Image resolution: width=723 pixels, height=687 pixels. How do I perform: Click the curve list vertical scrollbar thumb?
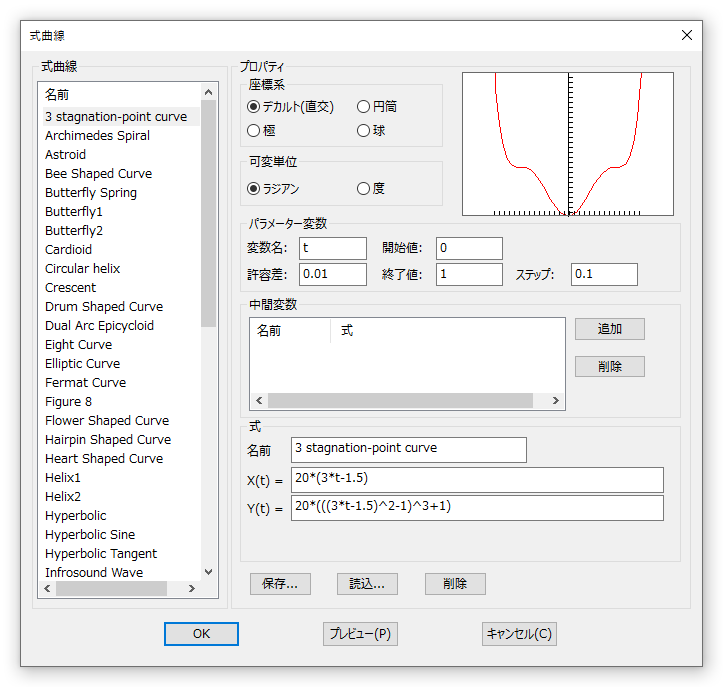click(x=208, y=213)
